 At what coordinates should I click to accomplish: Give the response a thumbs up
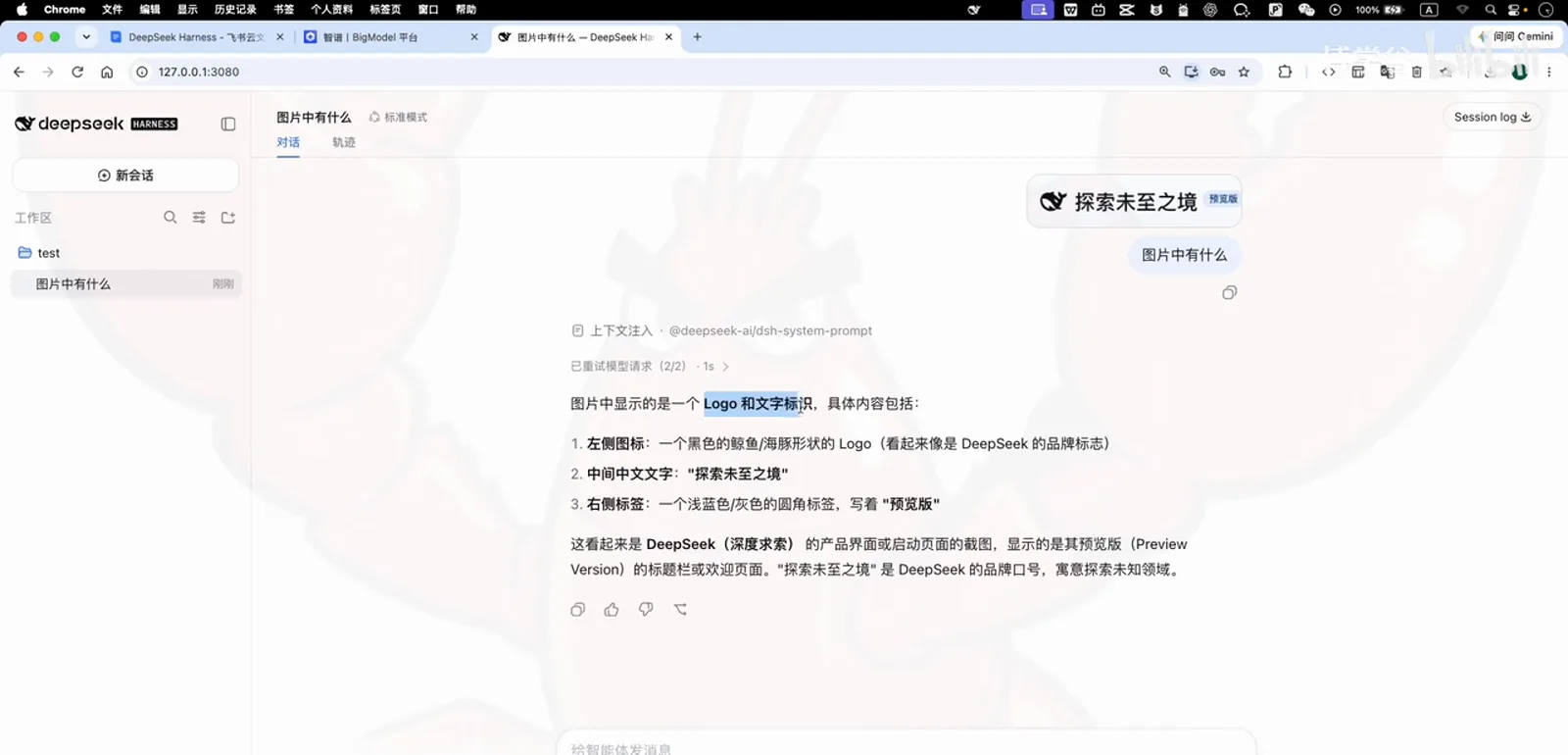point(612,610)
